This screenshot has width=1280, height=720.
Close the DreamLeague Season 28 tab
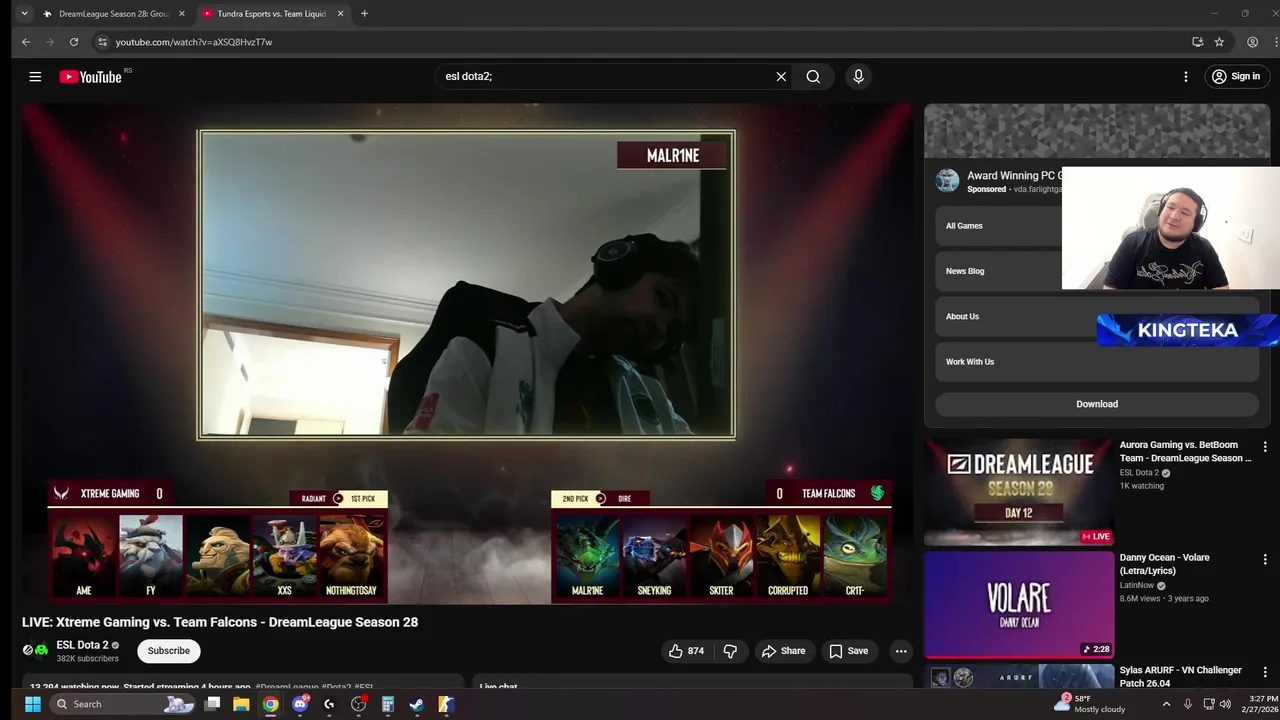(x=182, y=14)
